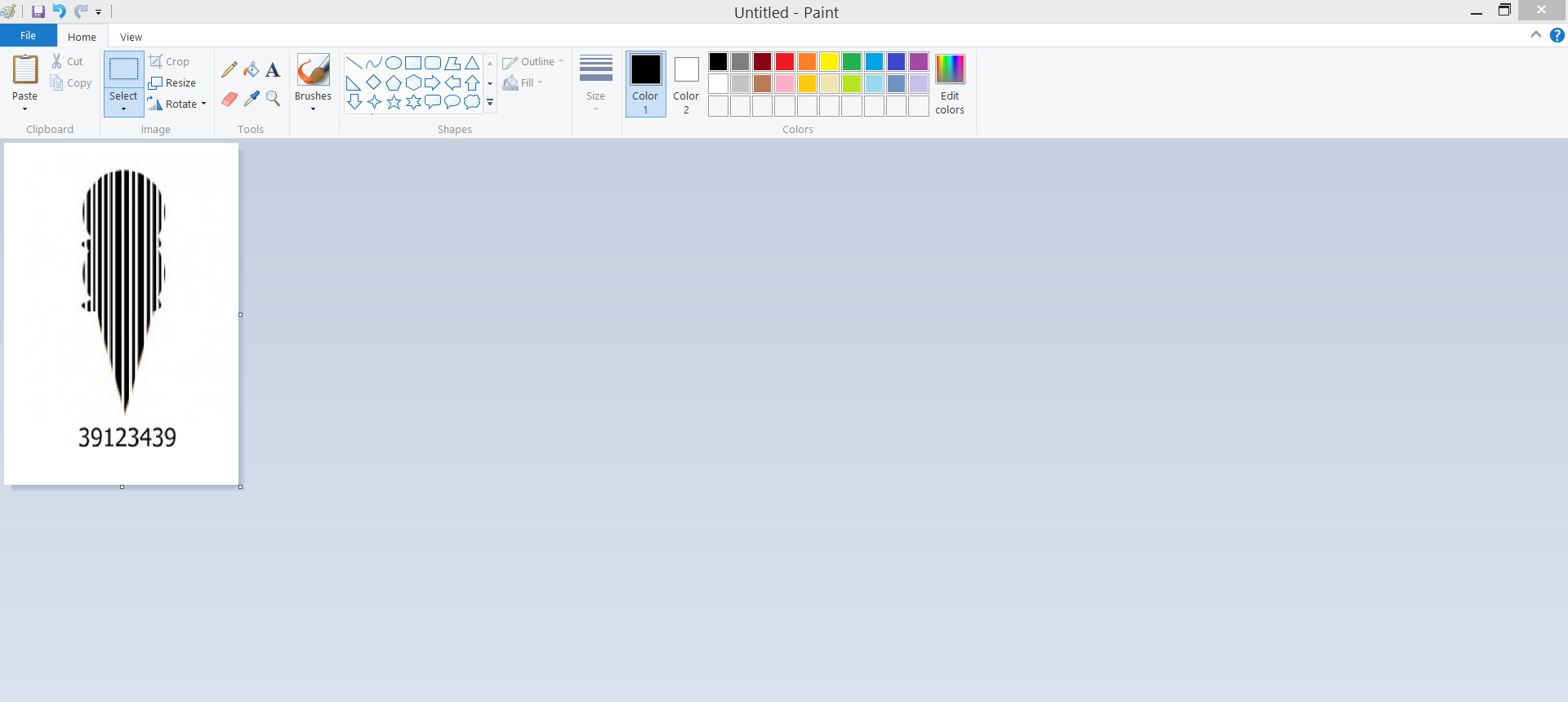This screenshot has width=1568, height=702.
Task: Click the Cut button
Action: click(x=67, y=61)
